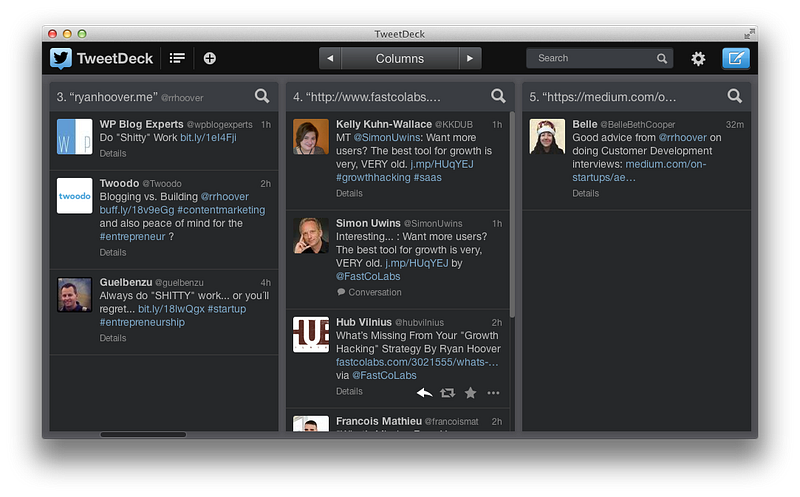Show Details for Twoodo tweet
This screenshot has height=497, width=800.
113,253
